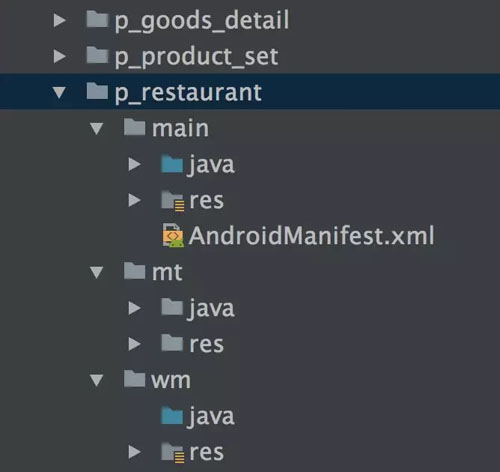Select the AndroidManifest.xml file name
The height and width of the screenshot is (472, 500).
click(311, 236)
